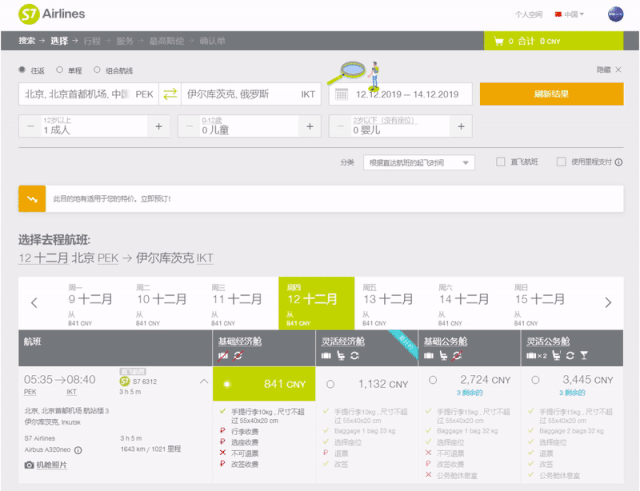The height and width of the screenshot is (491, 640).
Task: Select the 组合航线 multi-city radio option
Action: pos(96,71)
